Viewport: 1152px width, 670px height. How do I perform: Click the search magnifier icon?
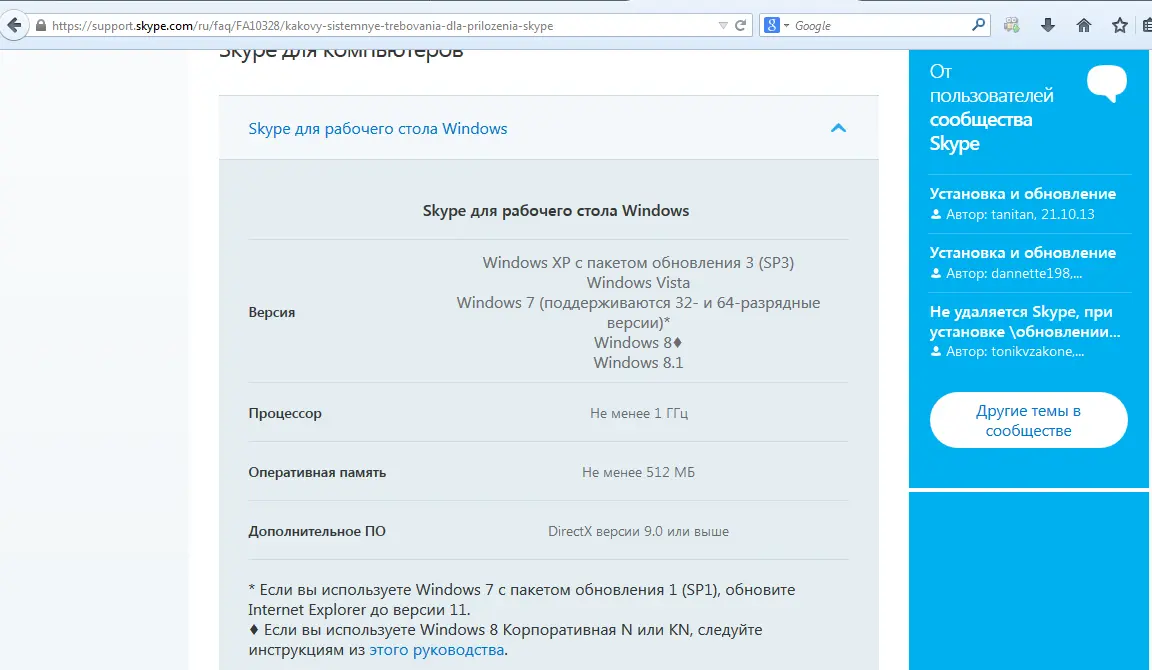[978, 25]
